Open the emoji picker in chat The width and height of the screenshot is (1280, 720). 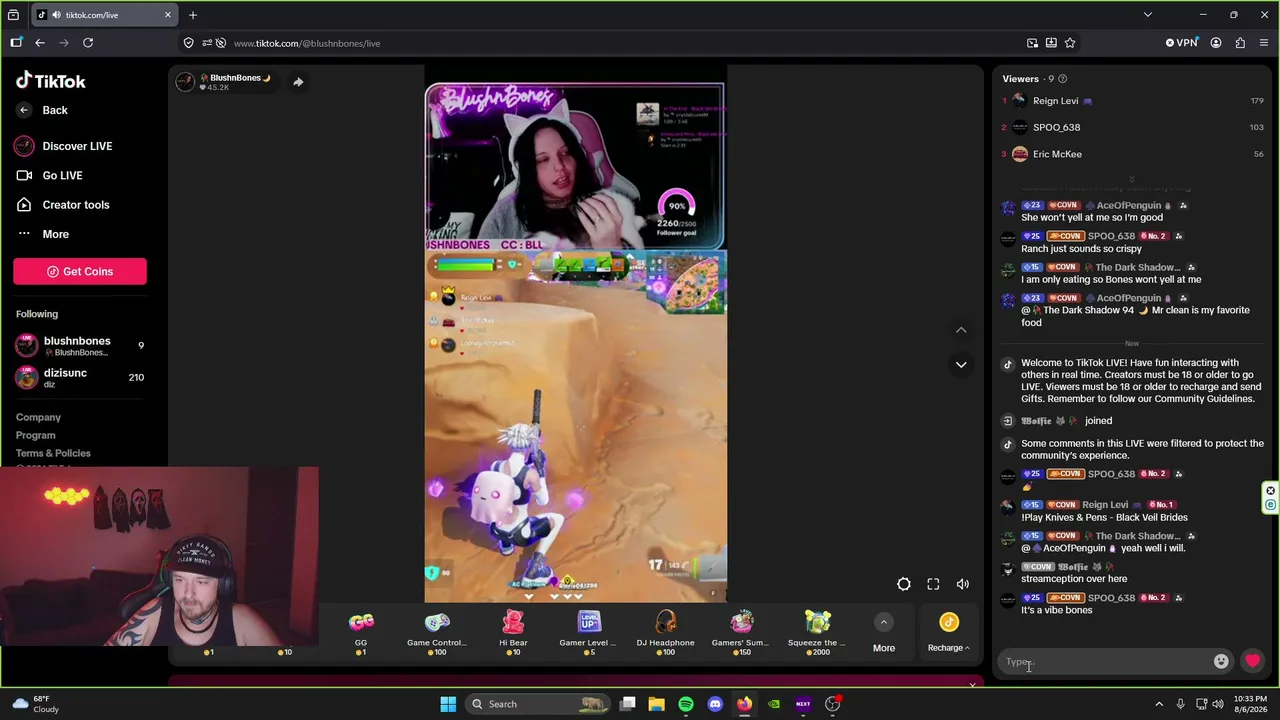[1221, 661]
